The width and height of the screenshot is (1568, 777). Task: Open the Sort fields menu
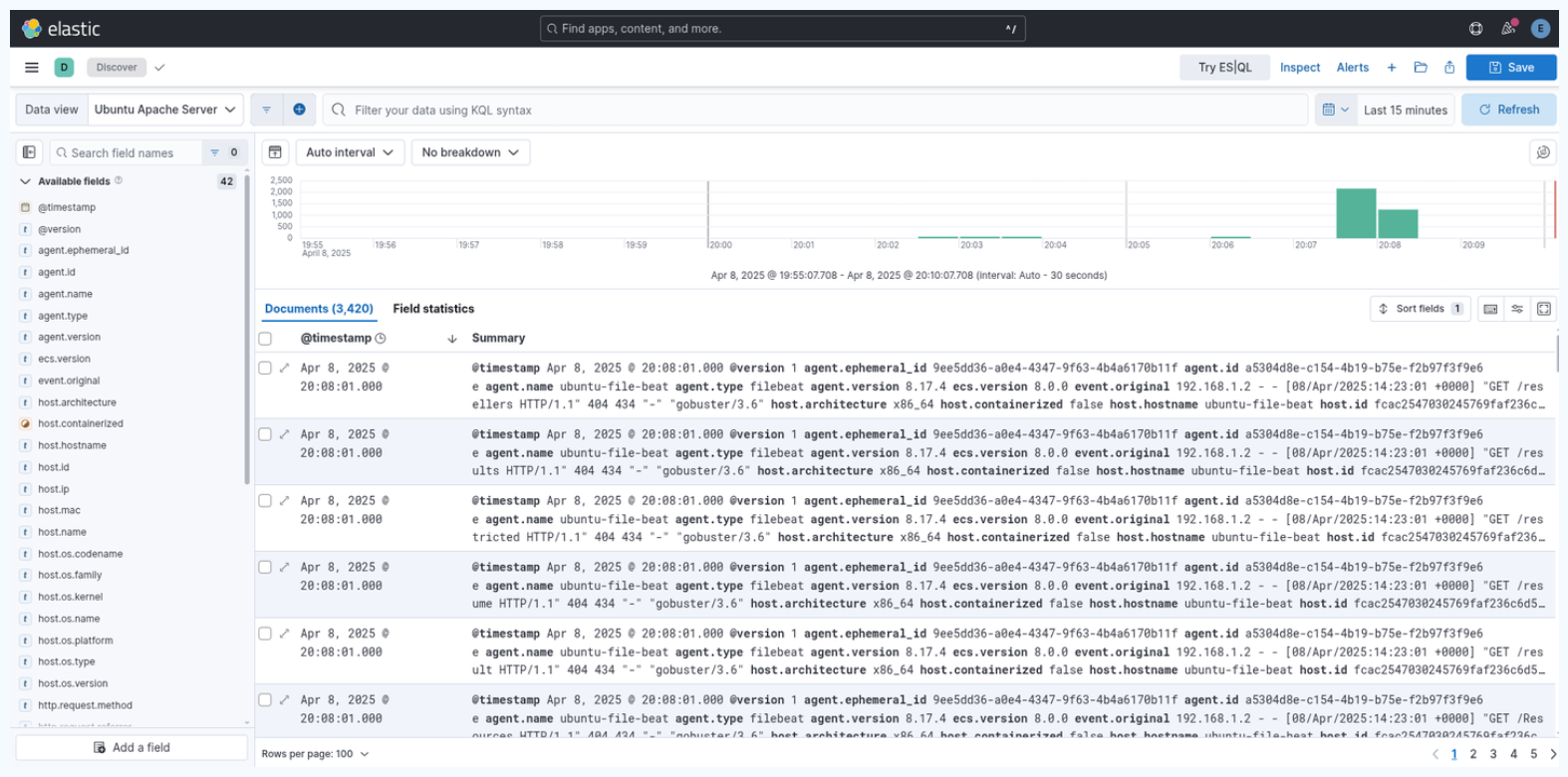[1420, 309]
